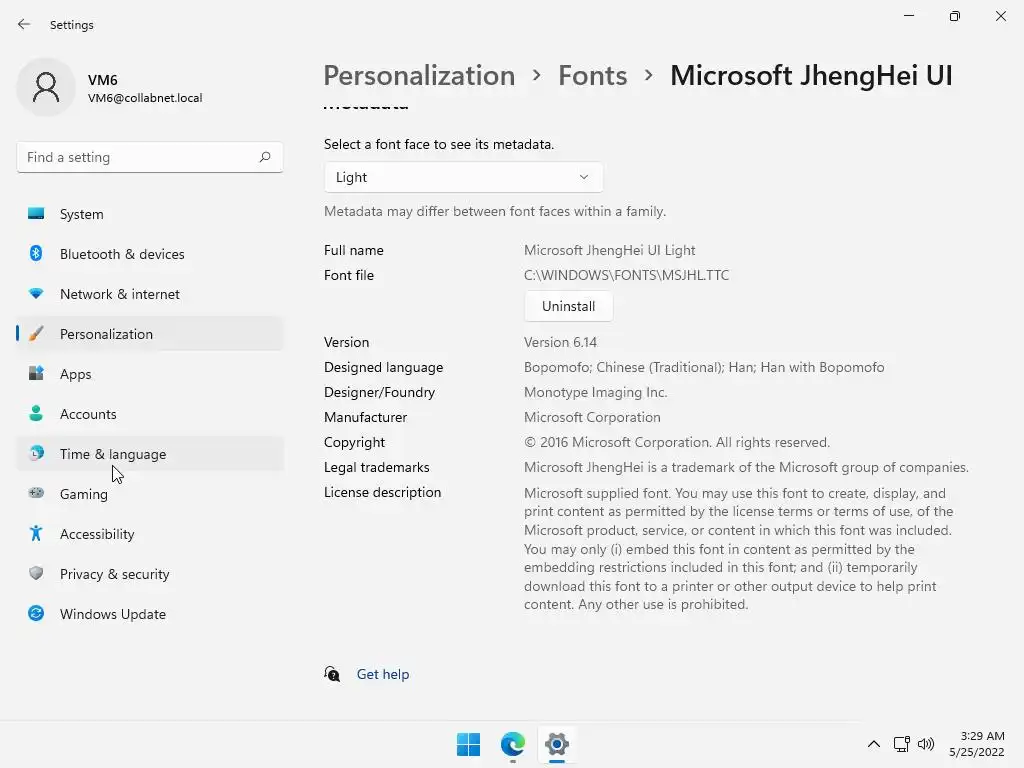This screenshot has height=768, width=1024.
Task: Open Microsoft Edge from the taskbar
Action: (513, 744)
